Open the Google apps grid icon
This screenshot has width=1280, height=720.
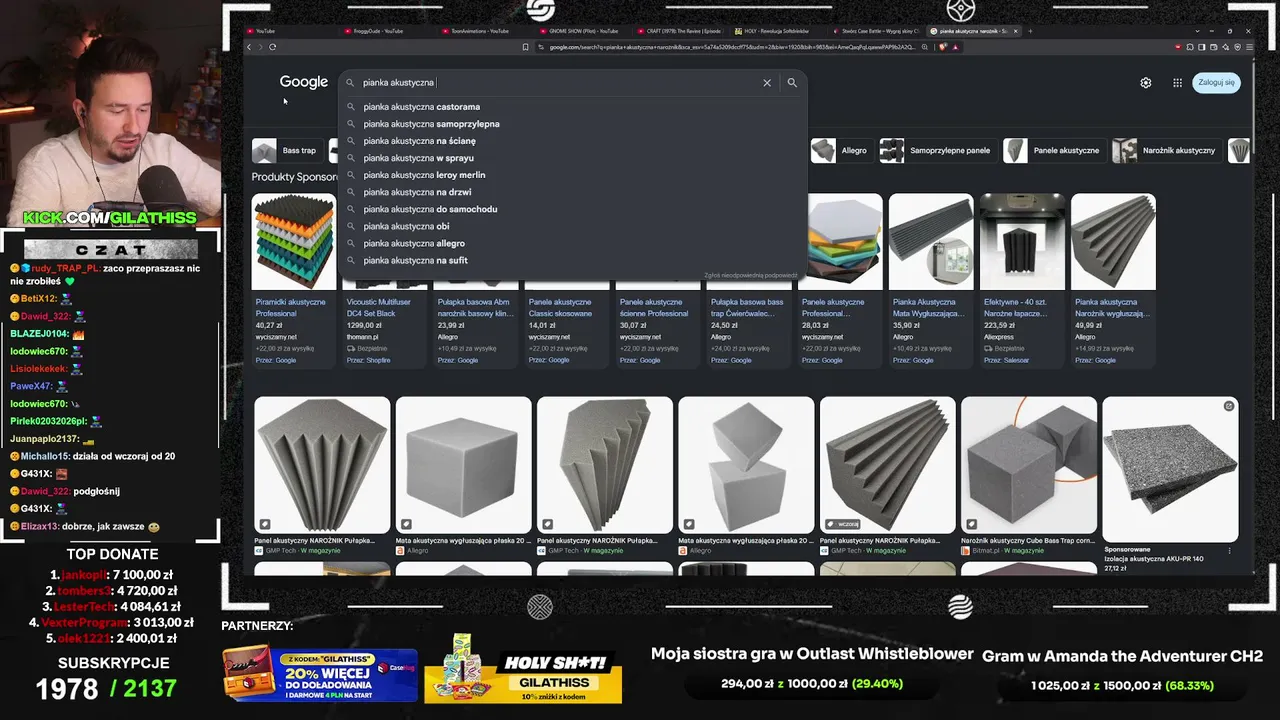[x=1178, y=83]
